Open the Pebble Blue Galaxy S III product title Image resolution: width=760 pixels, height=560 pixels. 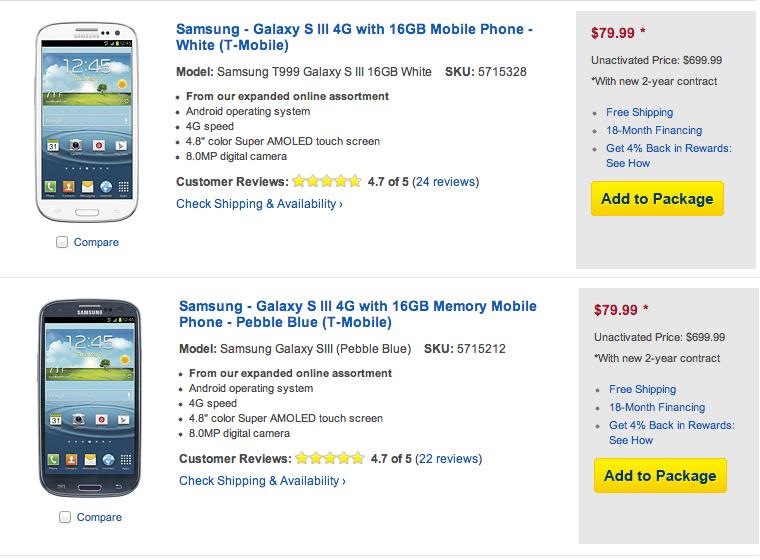click(357, 314)
